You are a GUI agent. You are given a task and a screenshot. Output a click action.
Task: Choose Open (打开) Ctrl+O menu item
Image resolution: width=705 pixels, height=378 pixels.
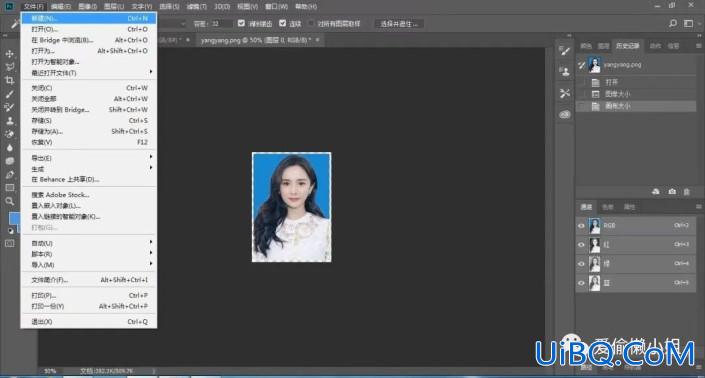pos(89,29)
